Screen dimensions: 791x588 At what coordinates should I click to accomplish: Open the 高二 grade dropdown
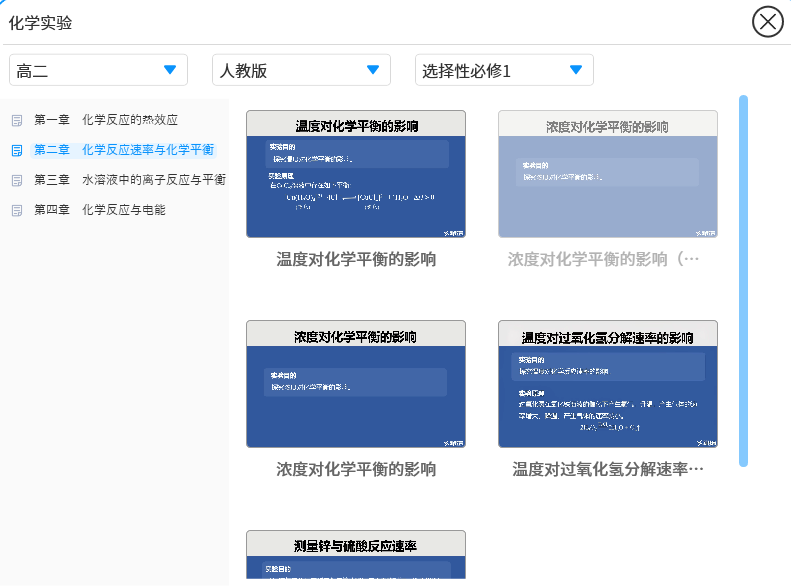point(98,70)
